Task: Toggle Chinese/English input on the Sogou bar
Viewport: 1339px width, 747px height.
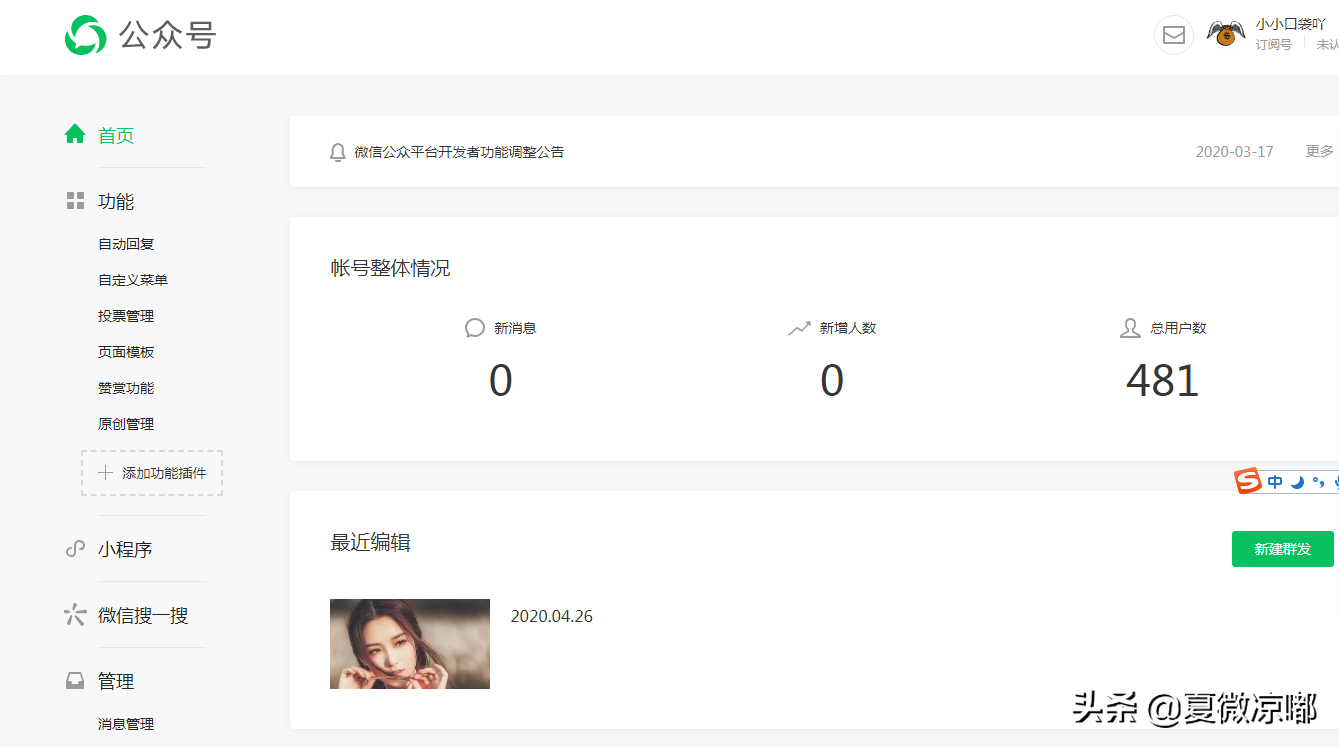Action: point(1275,481)
